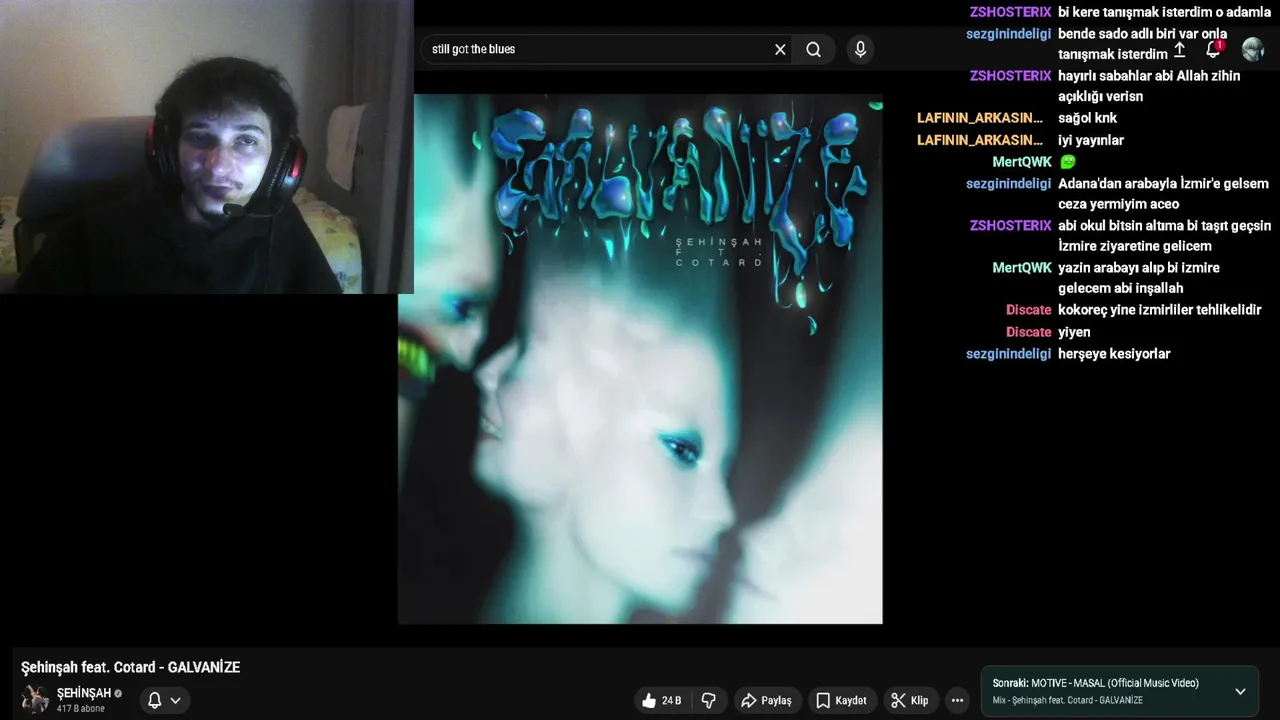Screen dimensions: 1280x720
Task: Click 'Mix - Şehinşah feat. Cotard - GALVANİZE' label
Action: click(1067, 701)
